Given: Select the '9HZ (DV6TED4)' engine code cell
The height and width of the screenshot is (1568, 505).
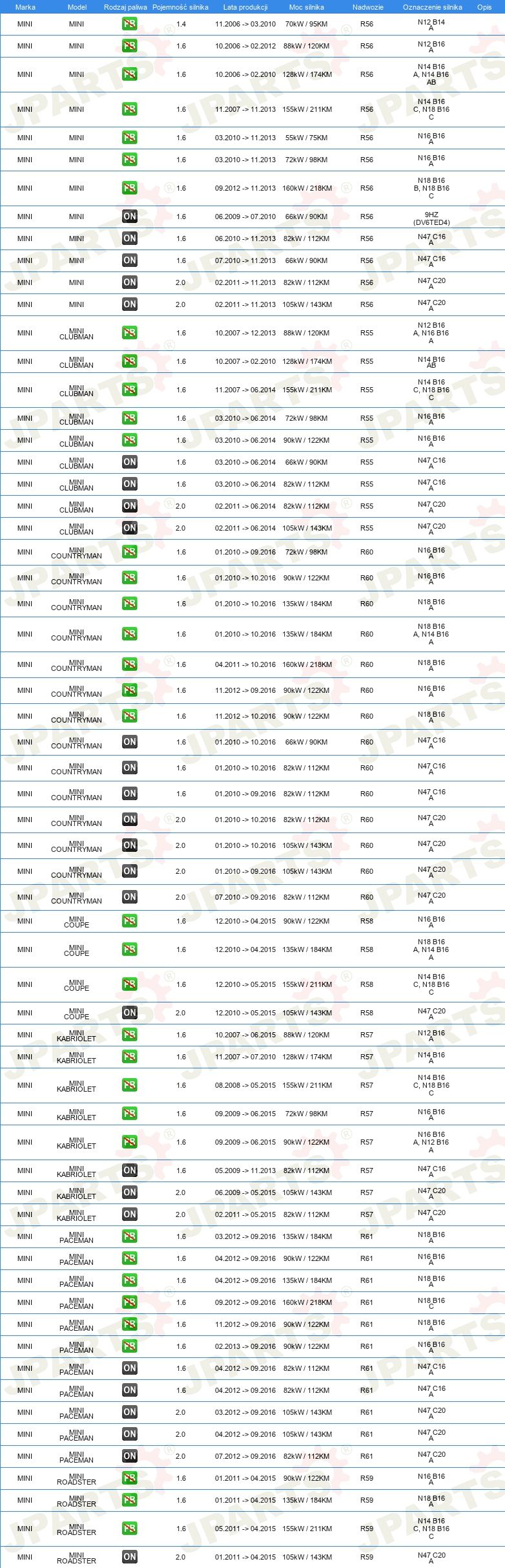Looking at the screenshot, I should [431, 218].
